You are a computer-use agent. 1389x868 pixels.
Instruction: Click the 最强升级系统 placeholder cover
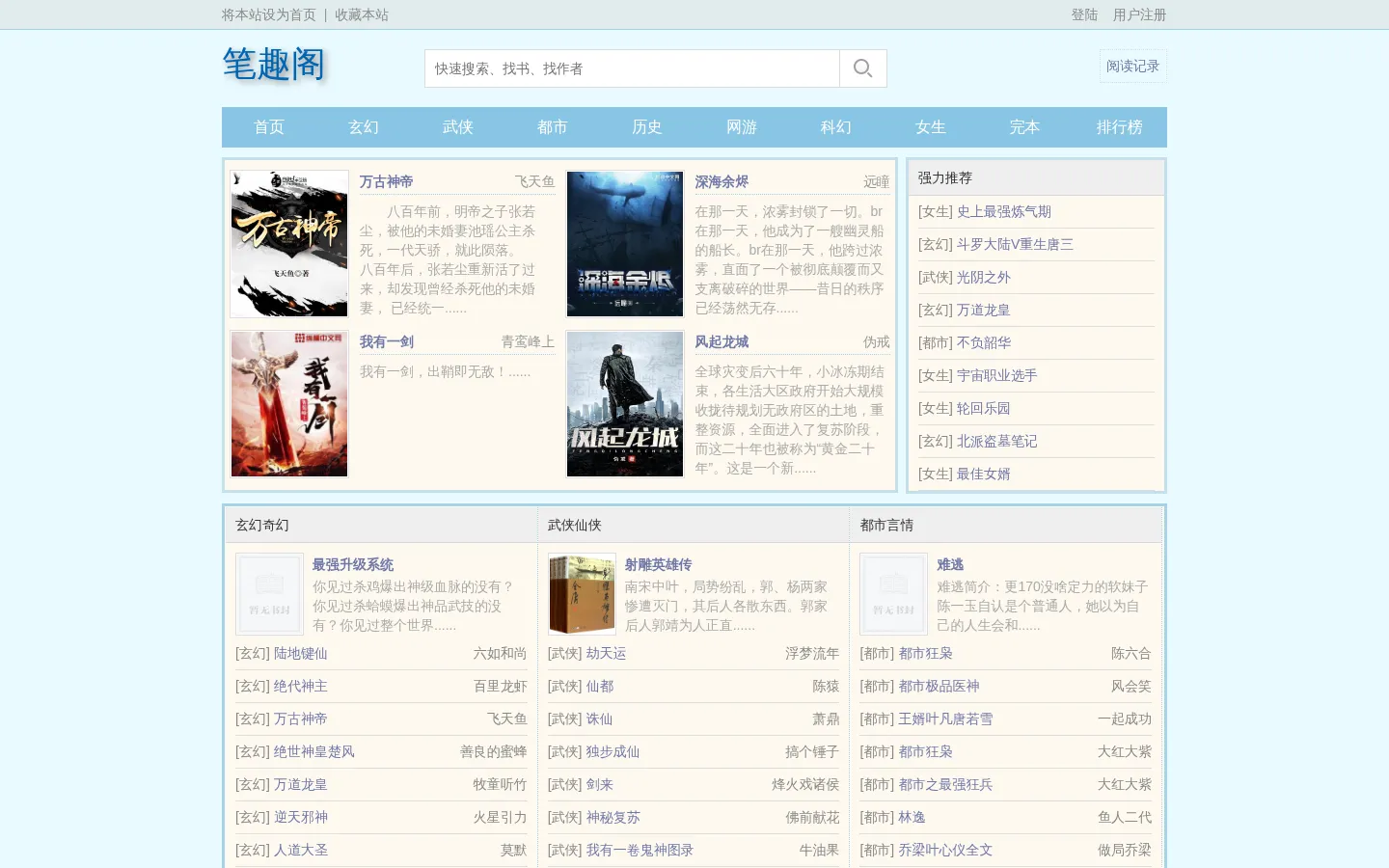(x=269, y=594)
